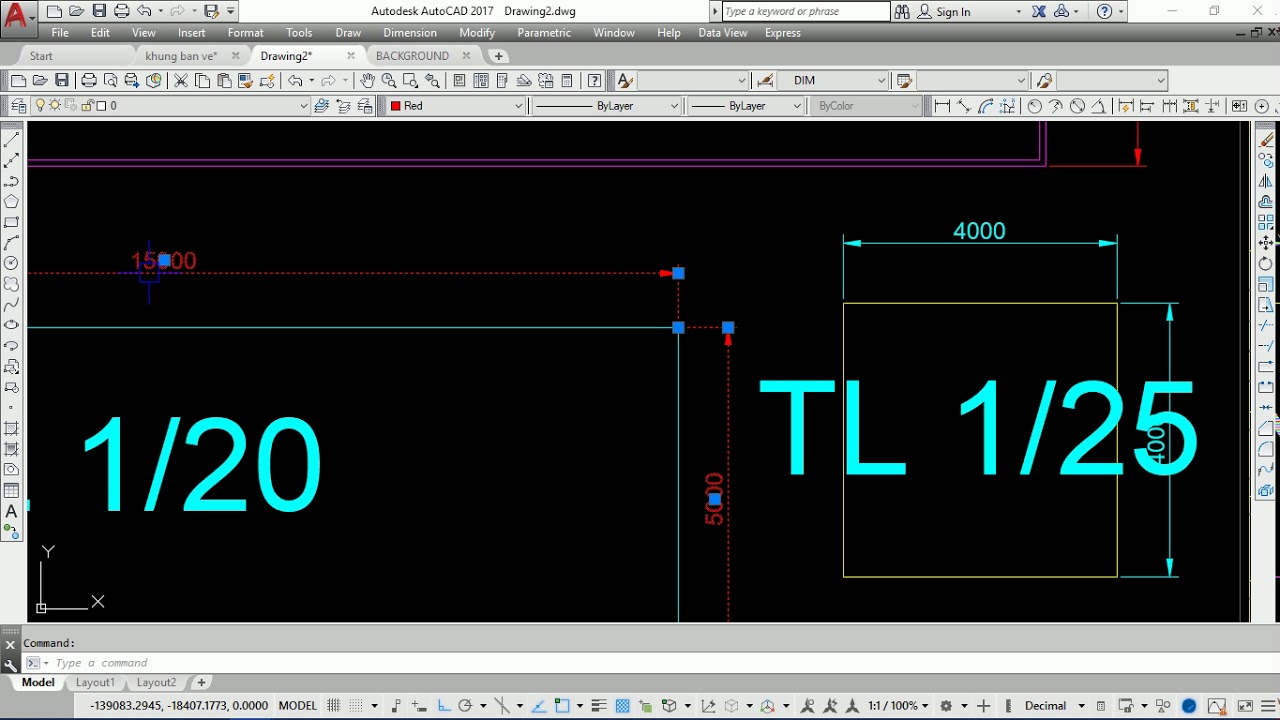Open the File menu
Viewport: 1280px width, 720px height.
point(60,33)
